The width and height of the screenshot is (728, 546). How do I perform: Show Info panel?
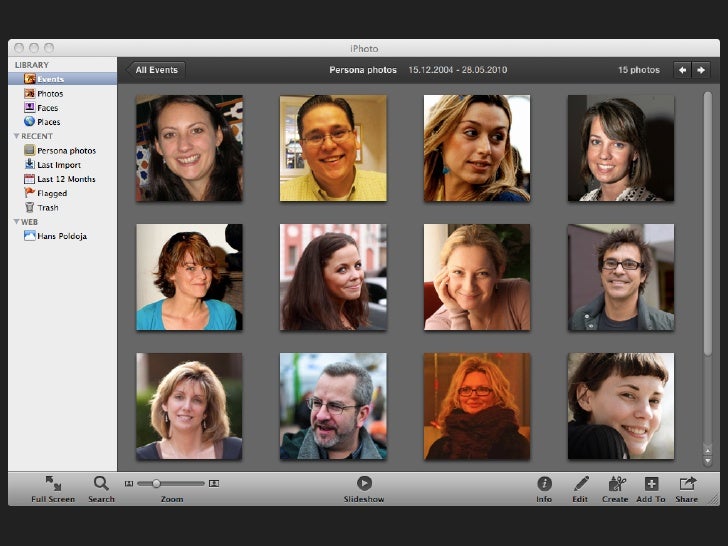tap(544, 489)
